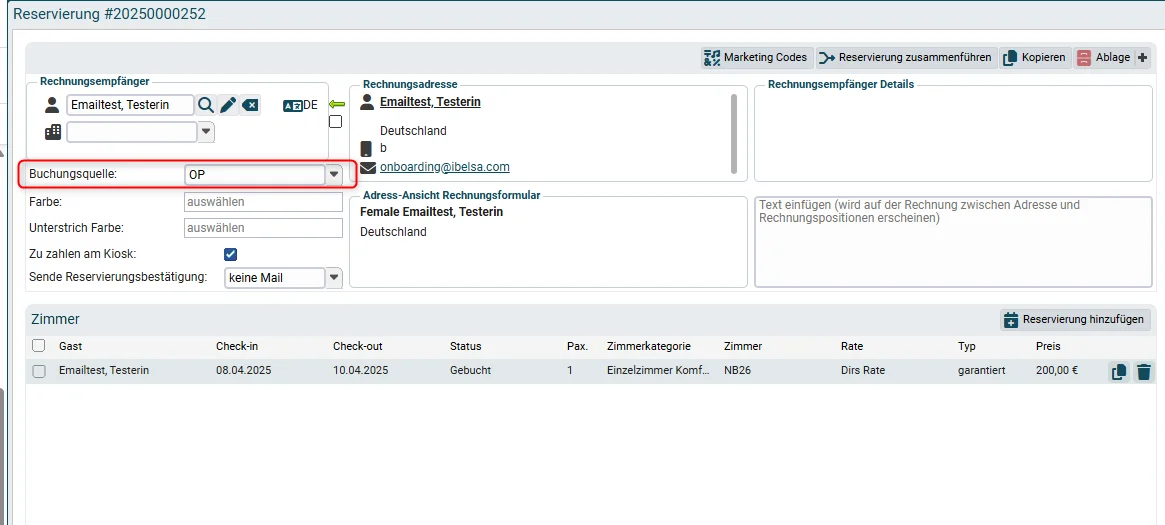
Task: Click Reservierung zusammenführen in the toolbar
Action: (906, 58)
